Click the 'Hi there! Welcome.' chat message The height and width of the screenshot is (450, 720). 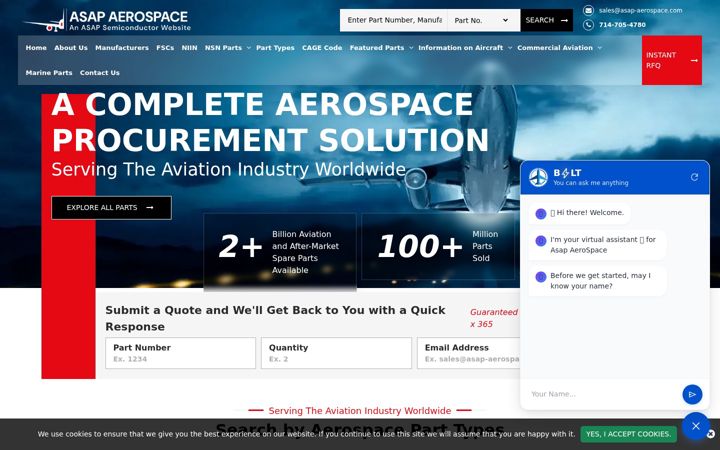pos(579,213)
